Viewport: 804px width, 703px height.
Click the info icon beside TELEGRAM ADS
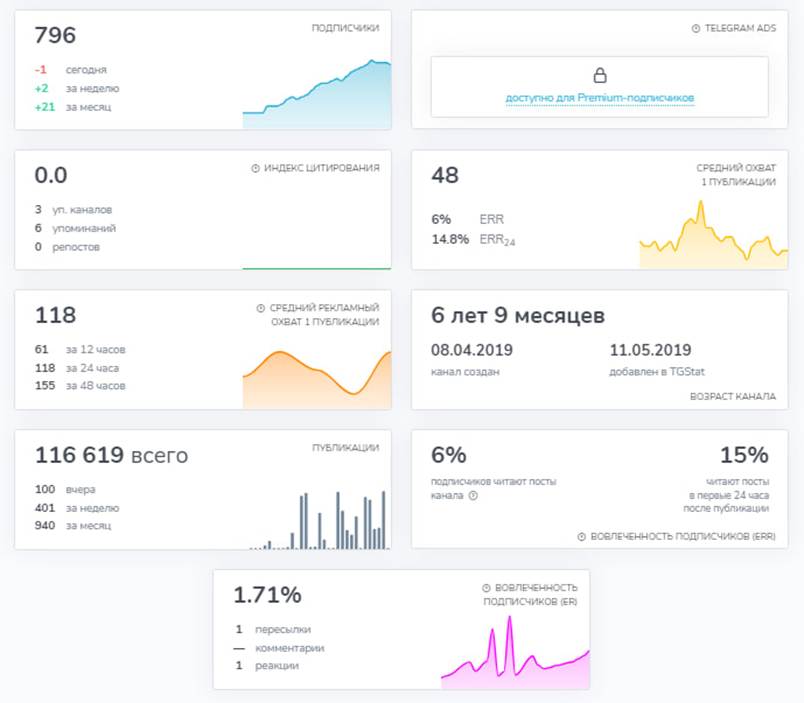(x=696, y=29)
